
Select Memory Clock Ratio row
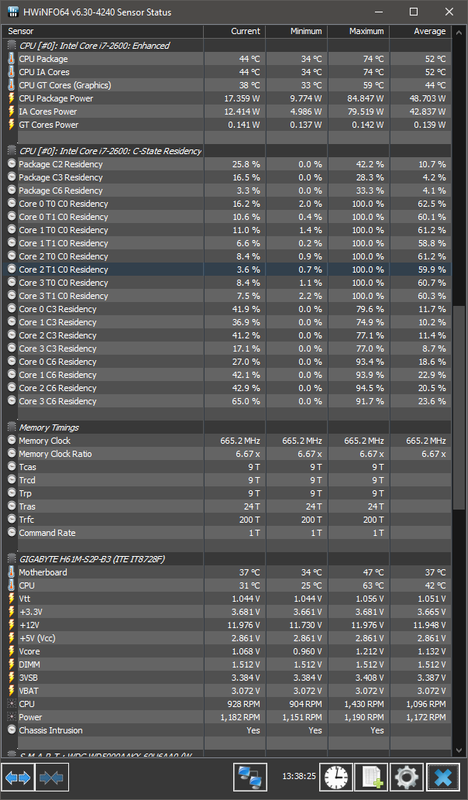tap(227, 454)
